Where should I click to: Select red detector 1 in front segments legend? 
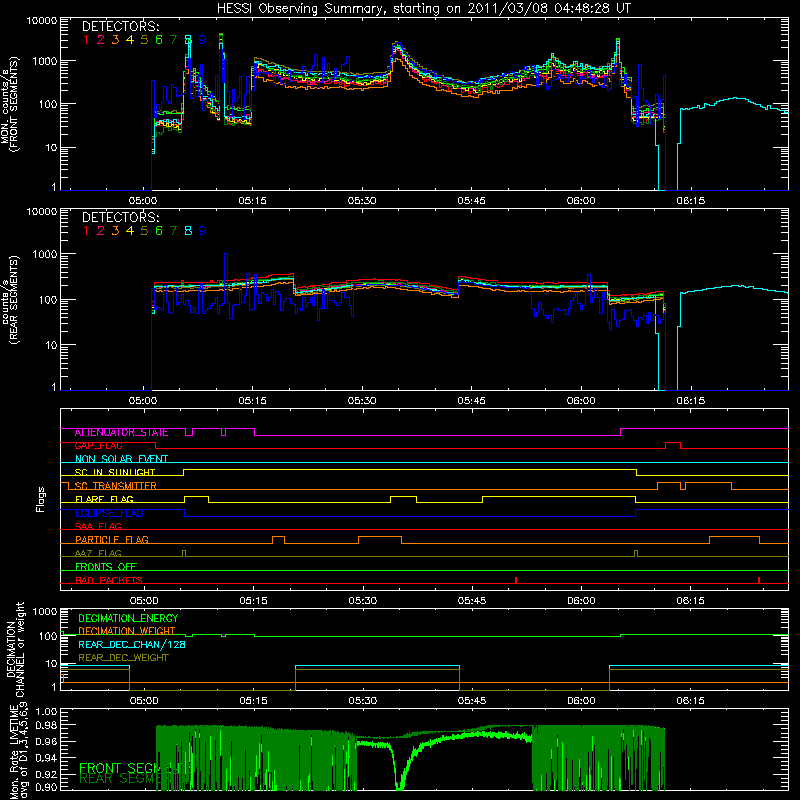(86, 40)
